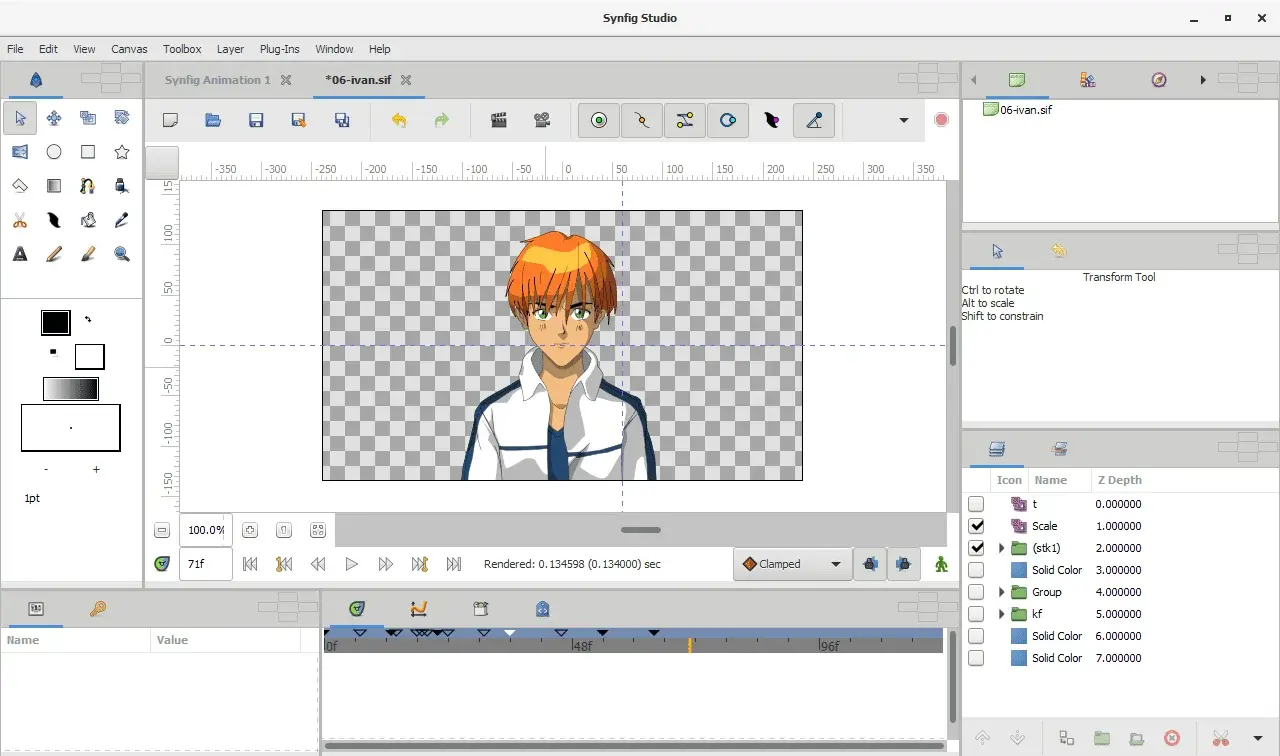The image size is (1280, 756).
Task: Expand the Group layer
Action: pos(1001,592)
